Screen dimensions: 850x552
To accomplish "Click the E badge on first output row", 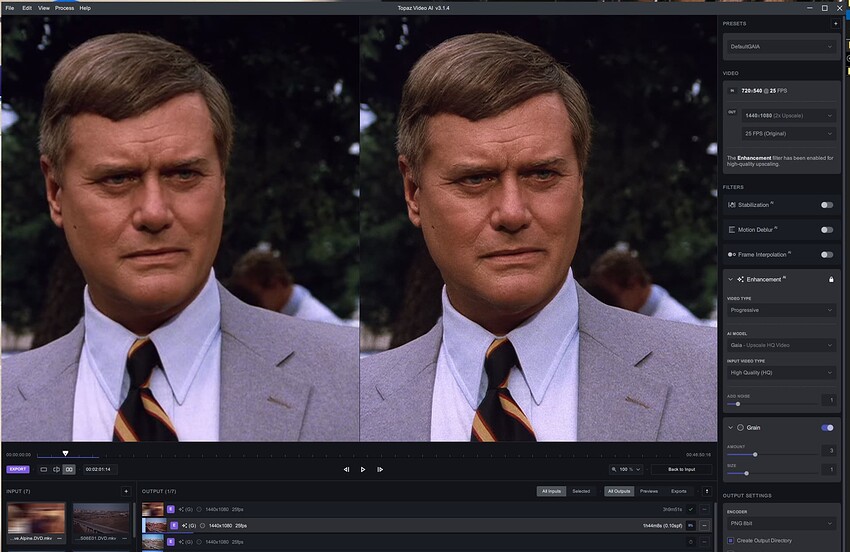I will [171, 509].
